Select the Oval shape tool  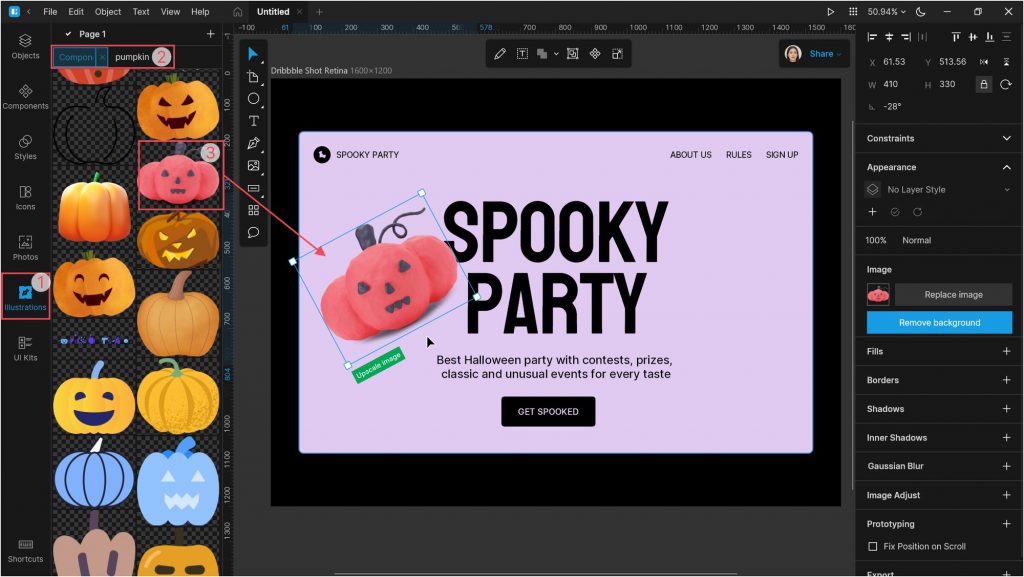tap(253, 99)
